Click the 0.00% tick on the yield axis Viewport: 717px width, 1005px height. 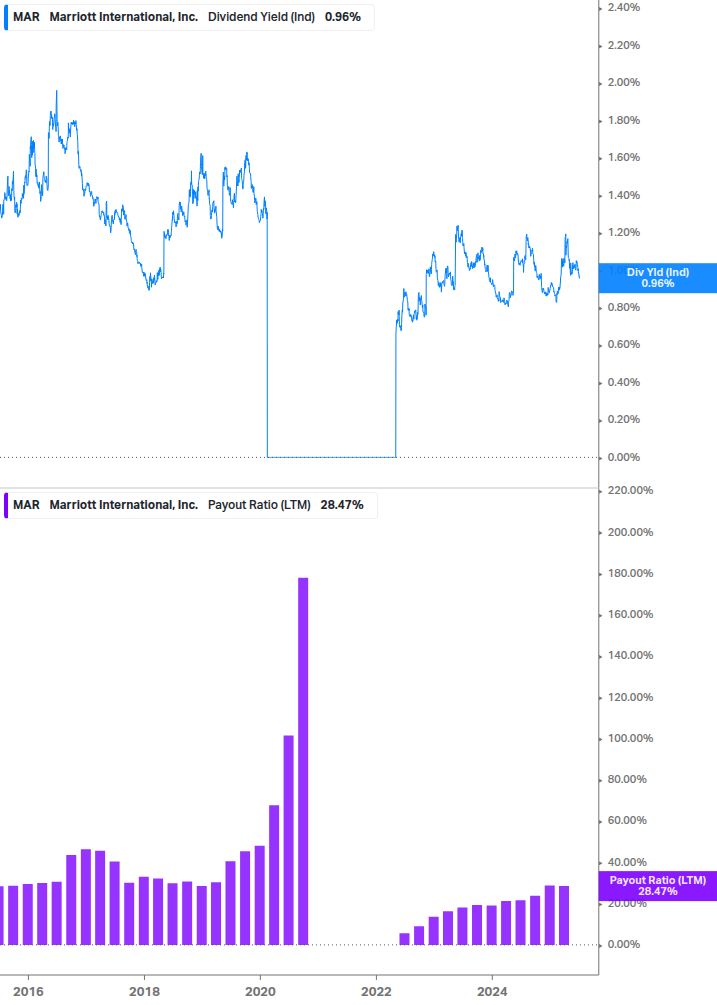(623, 458)
